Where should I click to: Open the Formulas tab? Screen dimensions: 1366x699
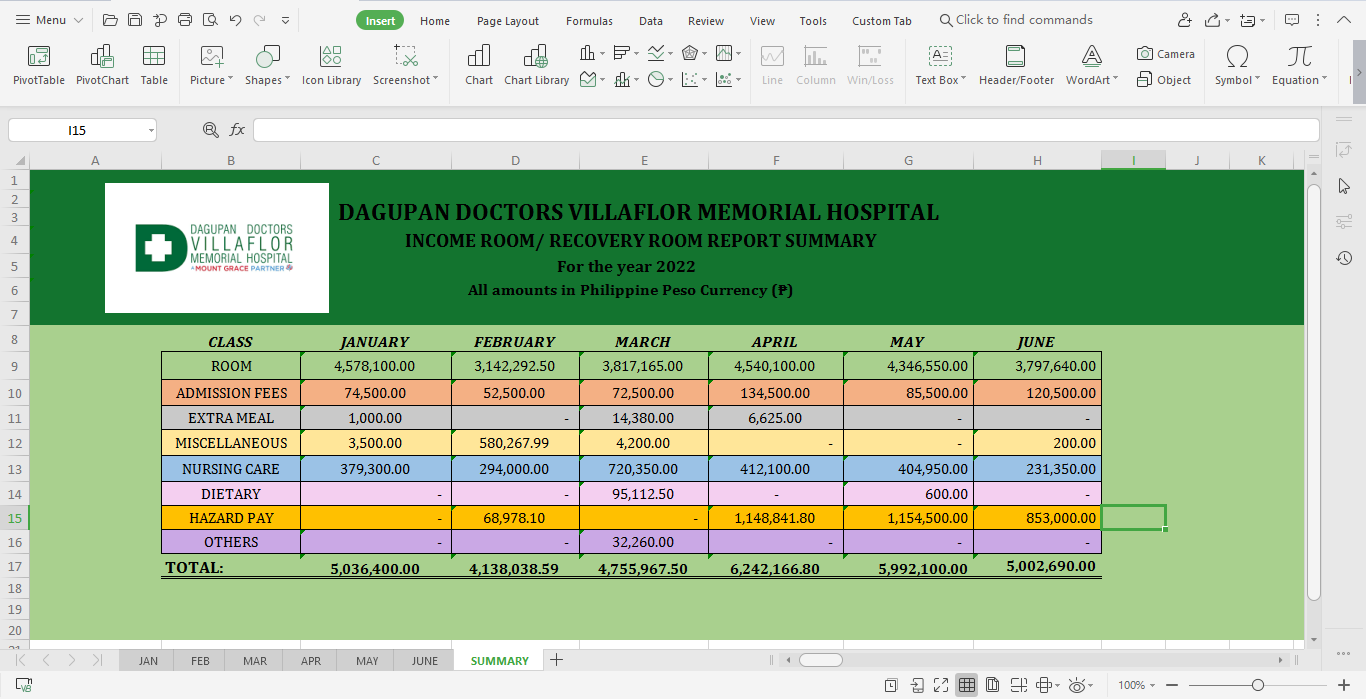[x=589, y=20]
